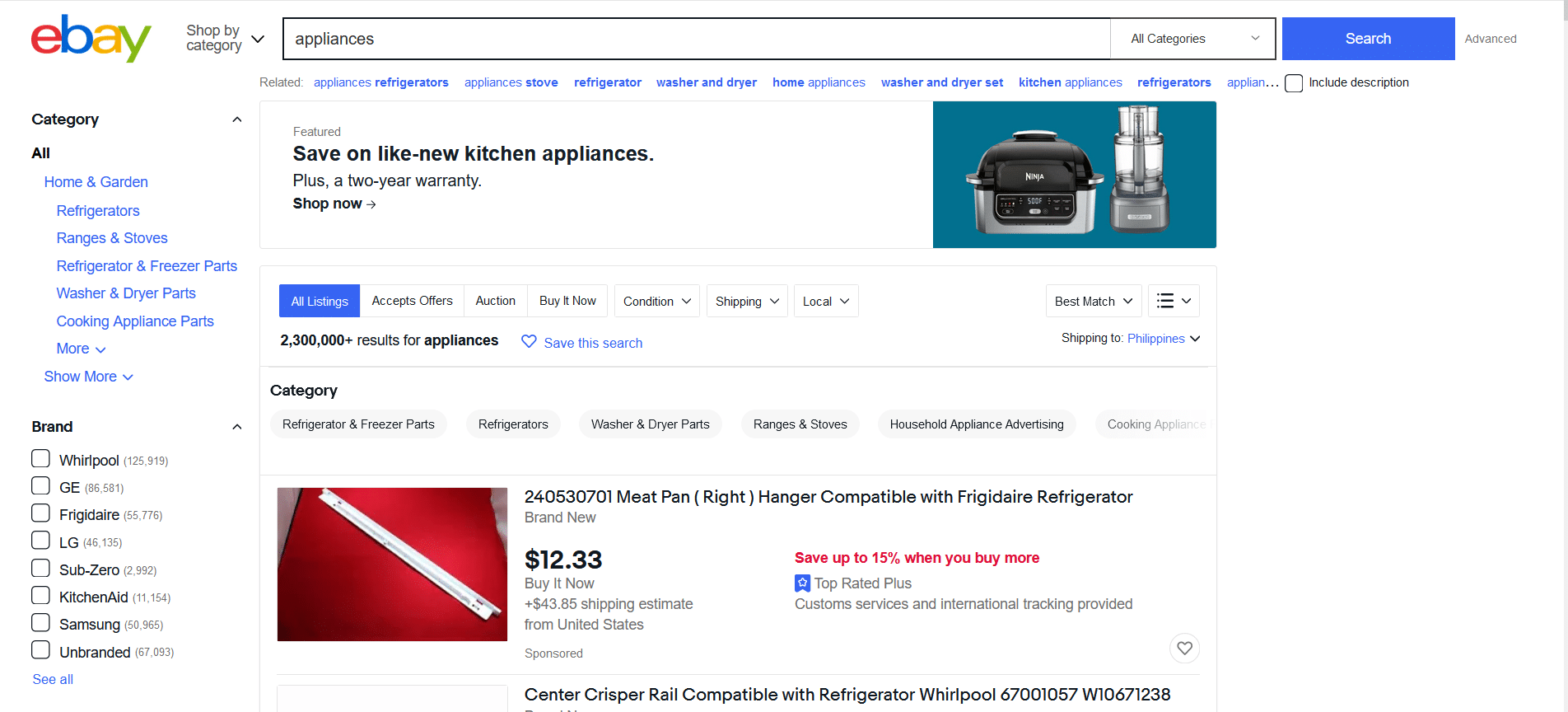1568x712 pixels.
Task: Switch to Accepts Offers tab
Action: pyautogui.click(x=412, y=301)
